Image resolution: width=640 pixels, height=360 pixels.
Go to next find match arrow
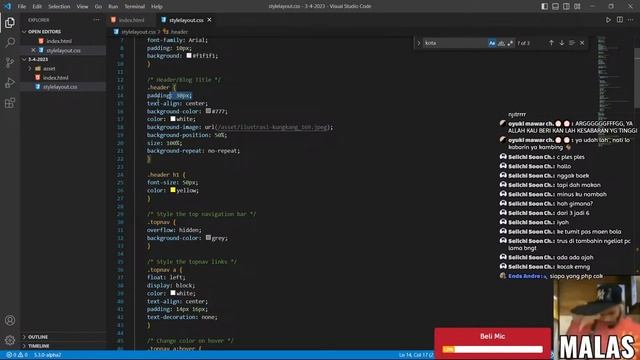click(x=562, y=43)
